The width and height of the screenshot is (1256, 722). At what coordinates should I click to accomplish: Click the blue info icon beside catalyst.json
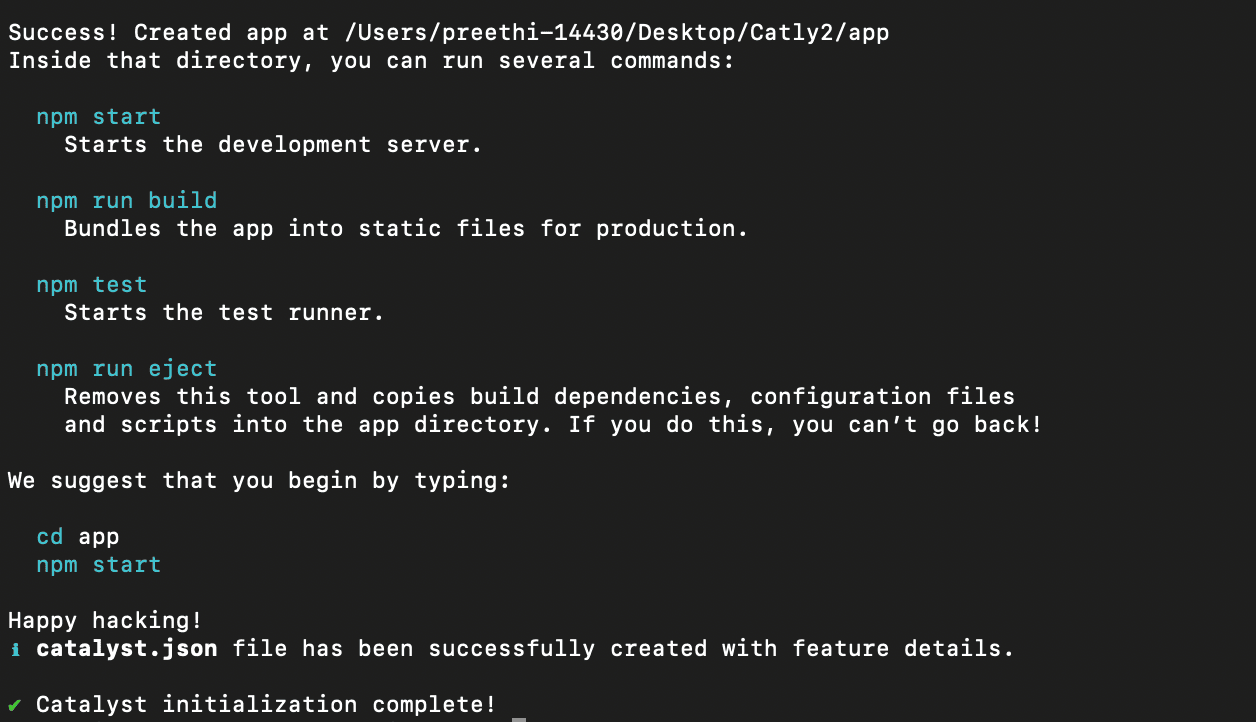point(14,649)
